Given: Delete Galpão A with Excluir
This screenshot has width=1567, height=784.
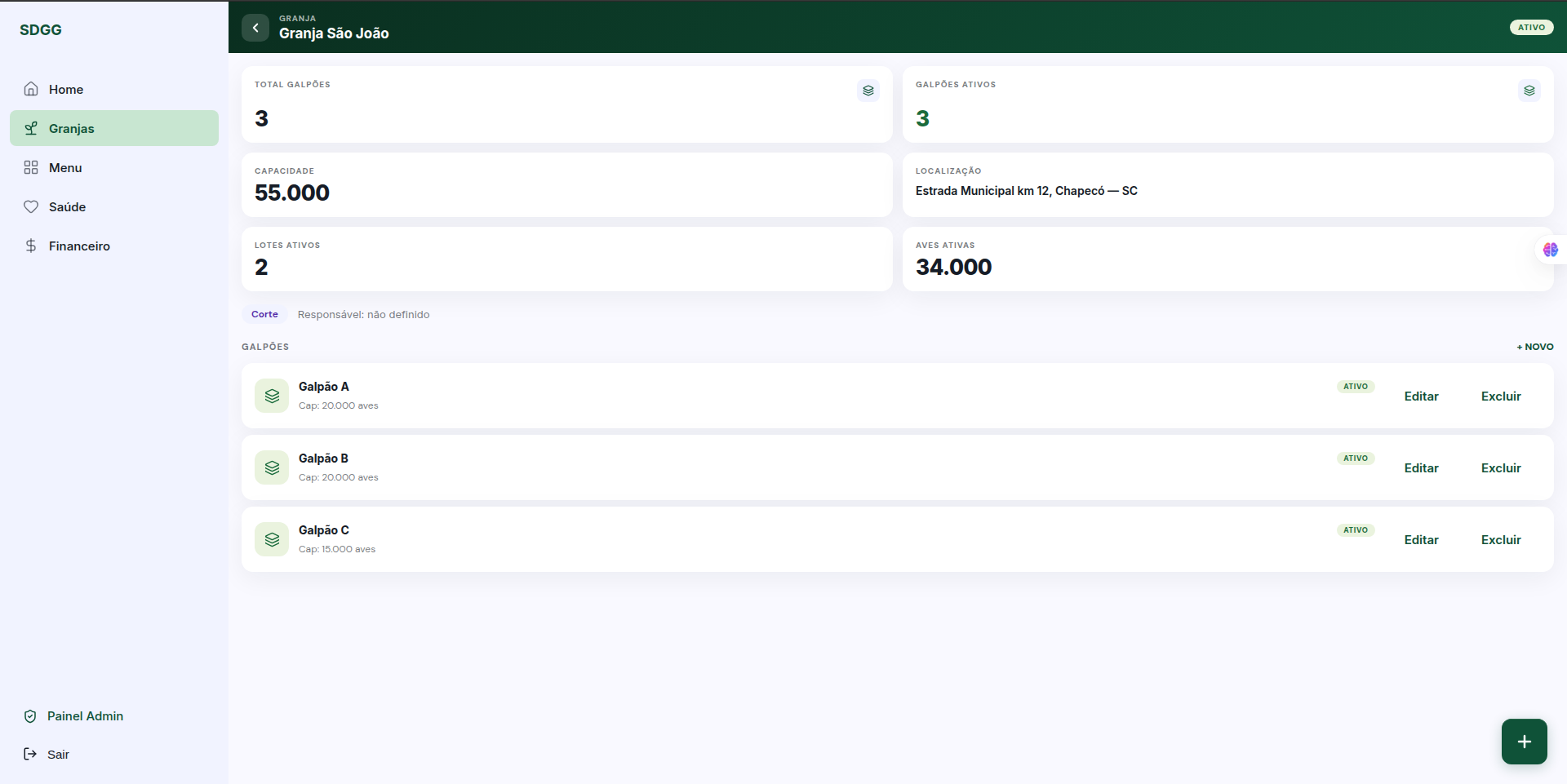Looking at the screenshot, I should 1501,396.
